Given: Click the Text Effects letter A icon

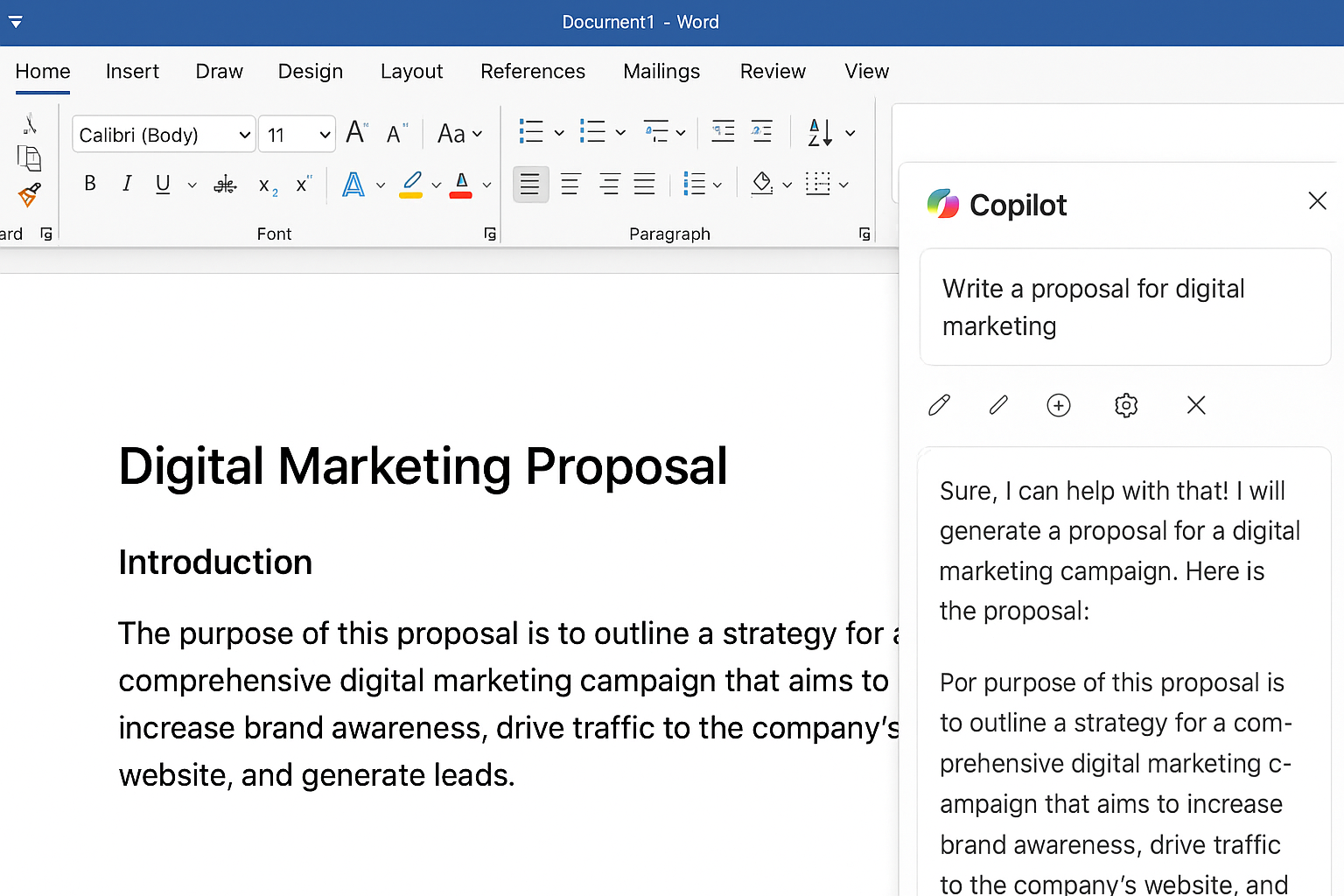Looking at the screenshot, I should [x=353, y=185].
